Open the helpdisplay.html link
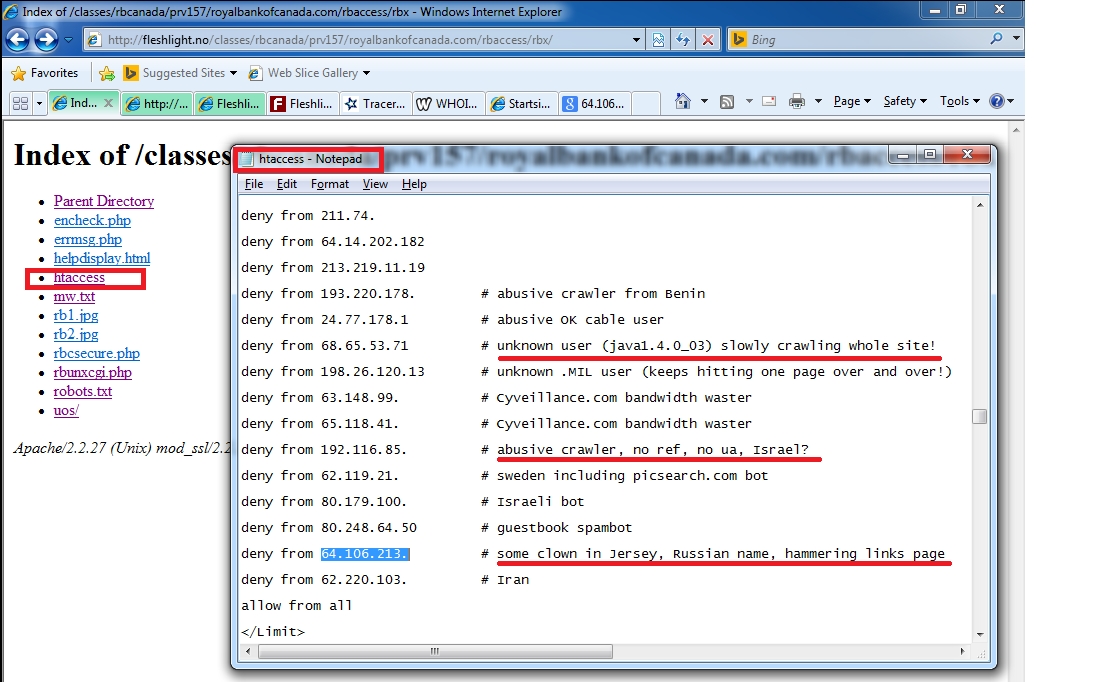 tap(102, 259)
